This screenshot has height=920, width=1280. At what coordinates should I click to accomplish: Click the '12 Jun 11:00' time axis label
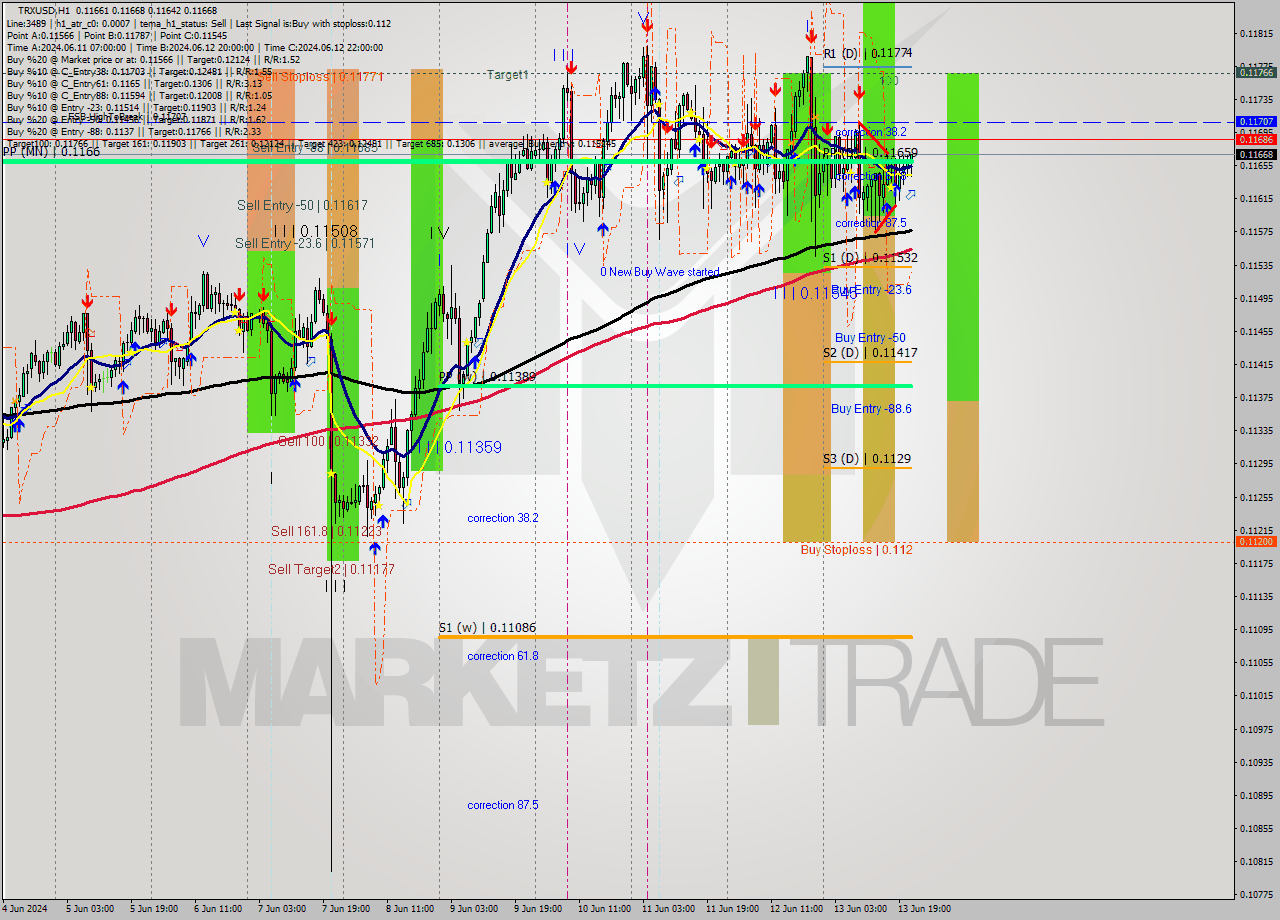coord(796,909)
